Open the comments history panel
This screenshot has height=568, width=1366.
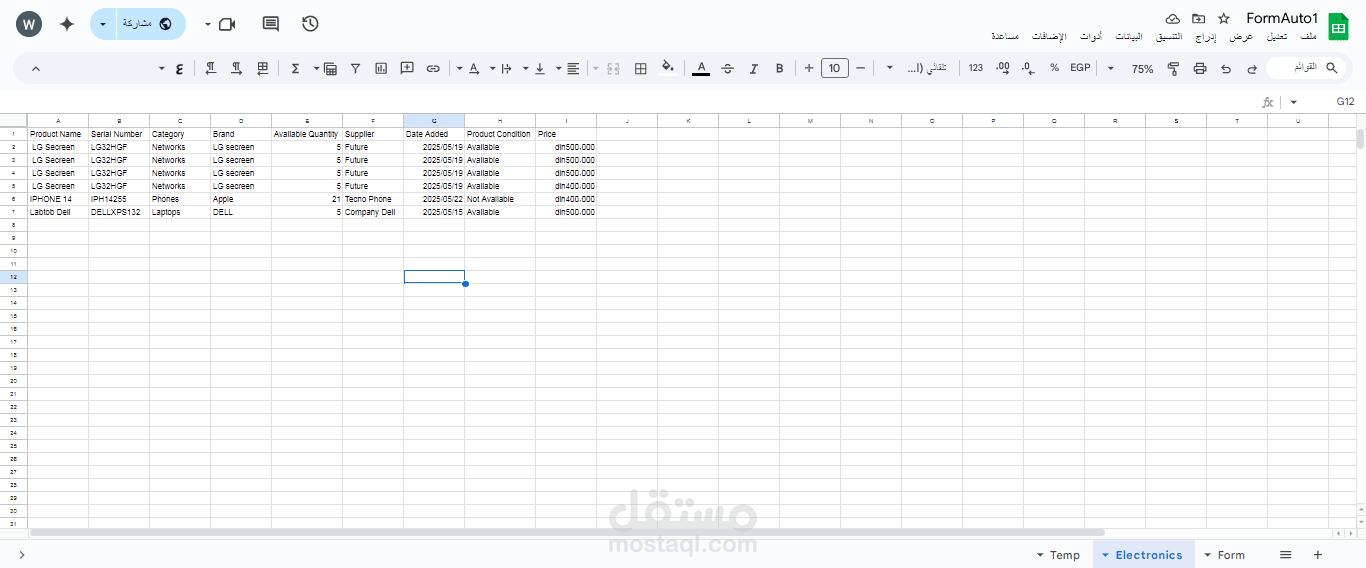[x=270, y=24]
